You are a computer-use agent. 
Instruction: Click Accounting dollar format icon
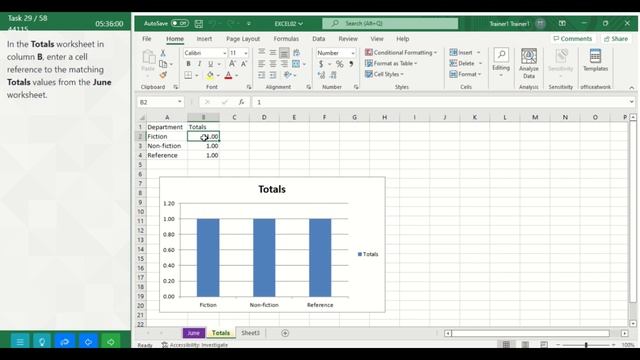click(321, 64)
